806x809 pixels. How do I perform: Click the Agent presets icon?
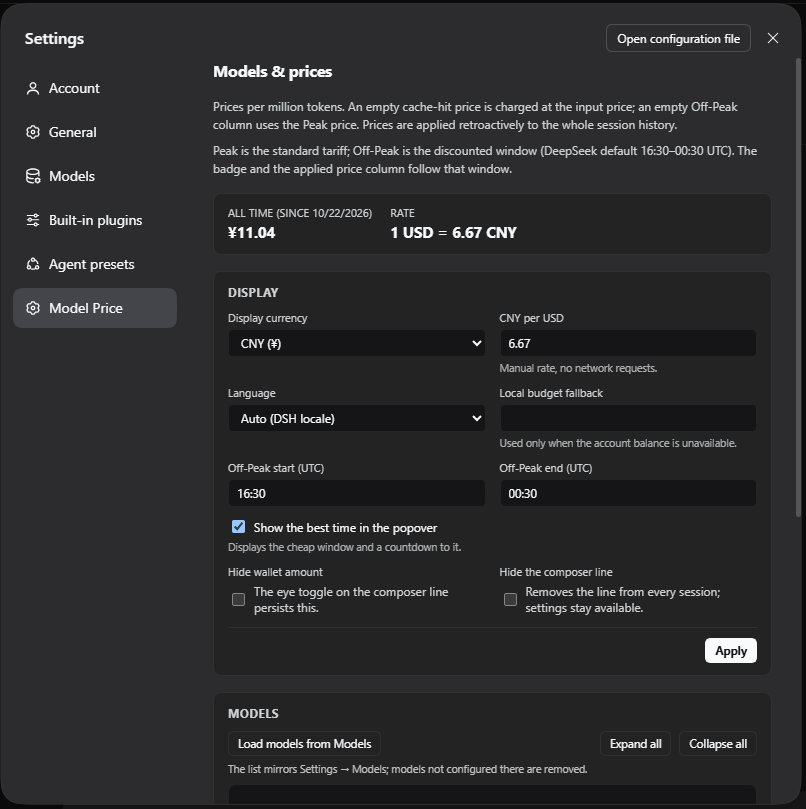pyautogui.click(x=33, y=264)
